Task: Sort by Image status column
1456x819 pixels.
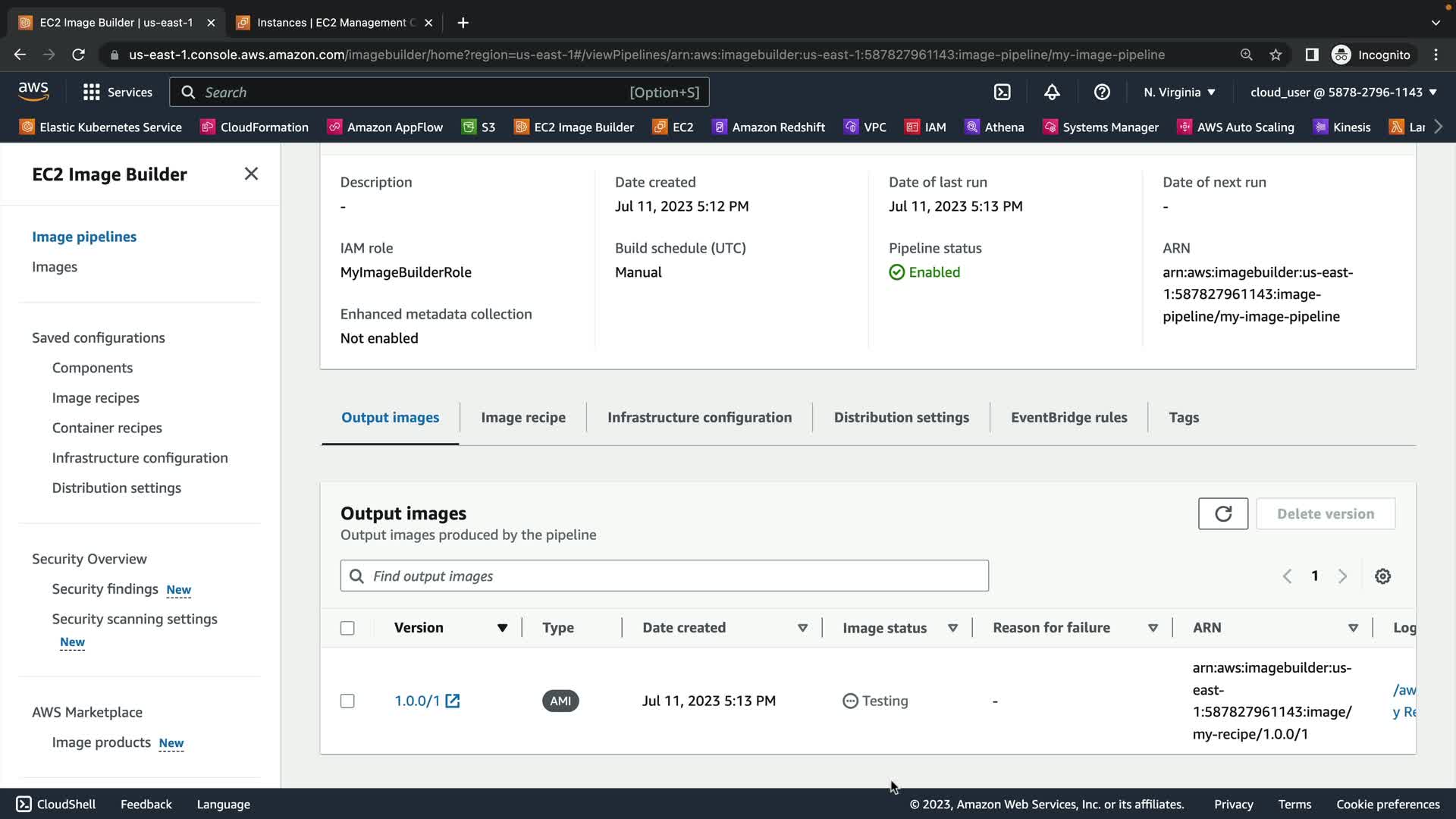Action: coord(952,628)
